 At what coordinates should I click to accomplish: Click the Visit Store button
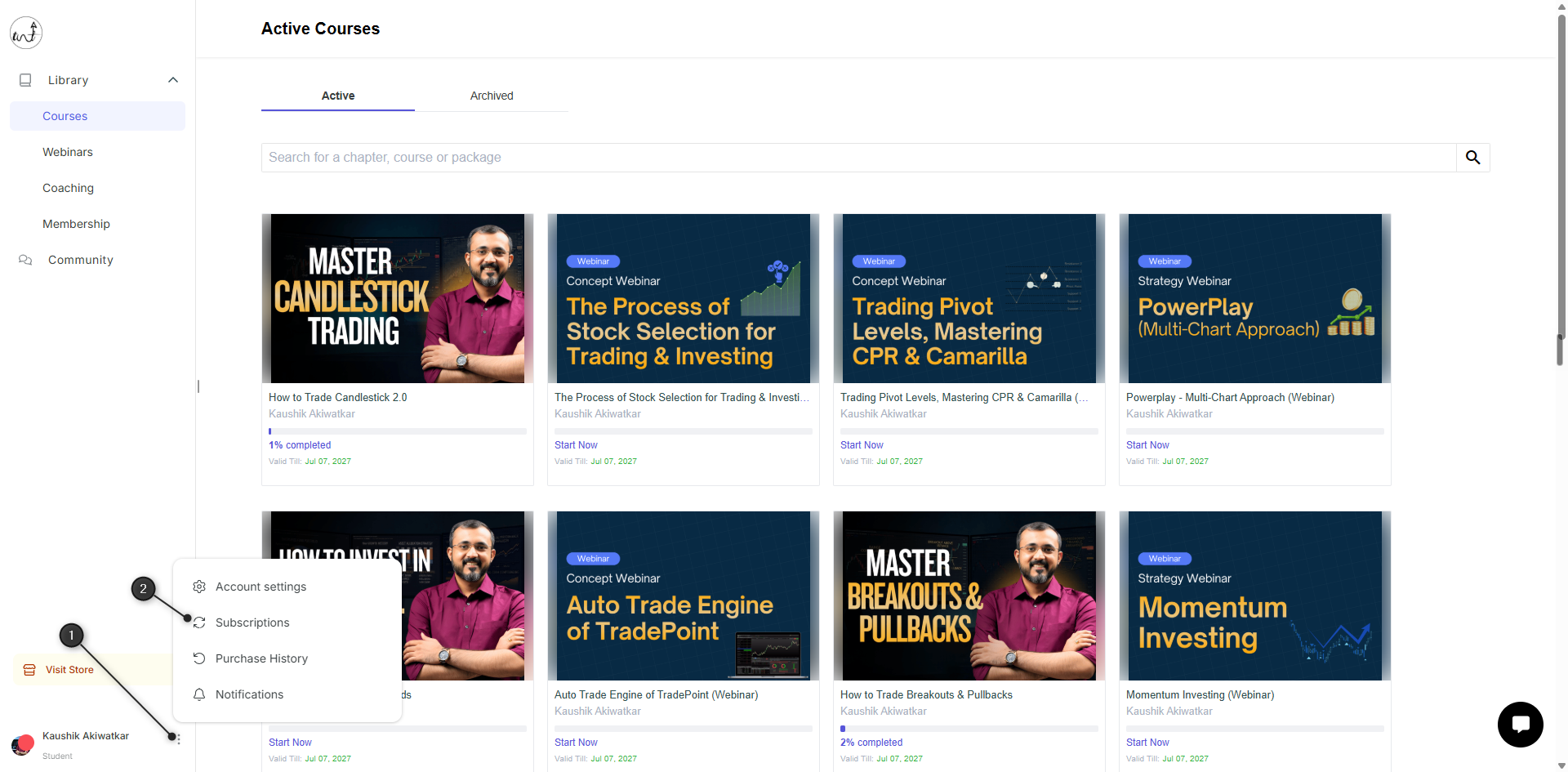click(x=93, y=670)
